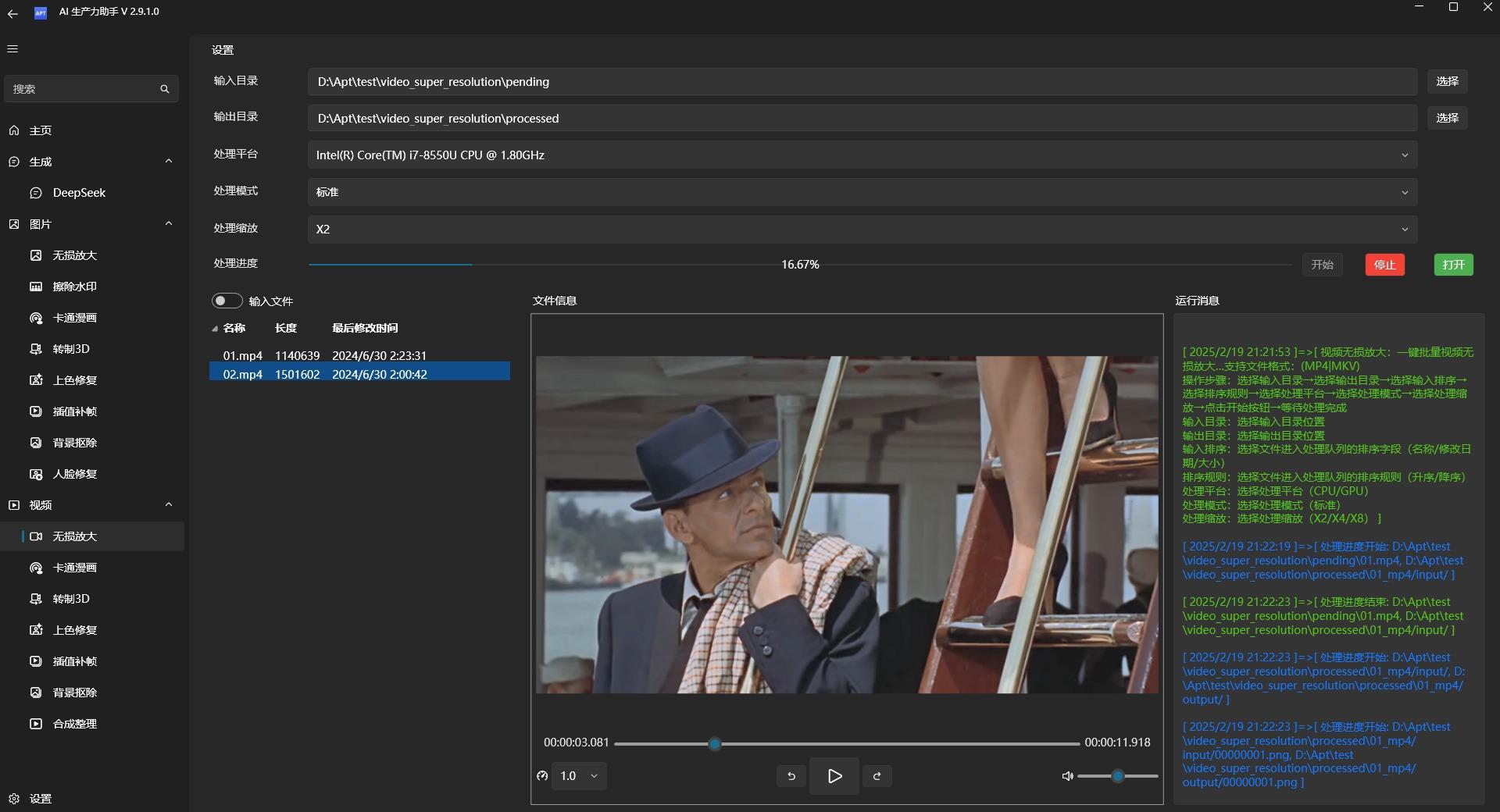Go to 主页 home page
The height and width of the screenshot is (812, 1500).
[92, 130]
